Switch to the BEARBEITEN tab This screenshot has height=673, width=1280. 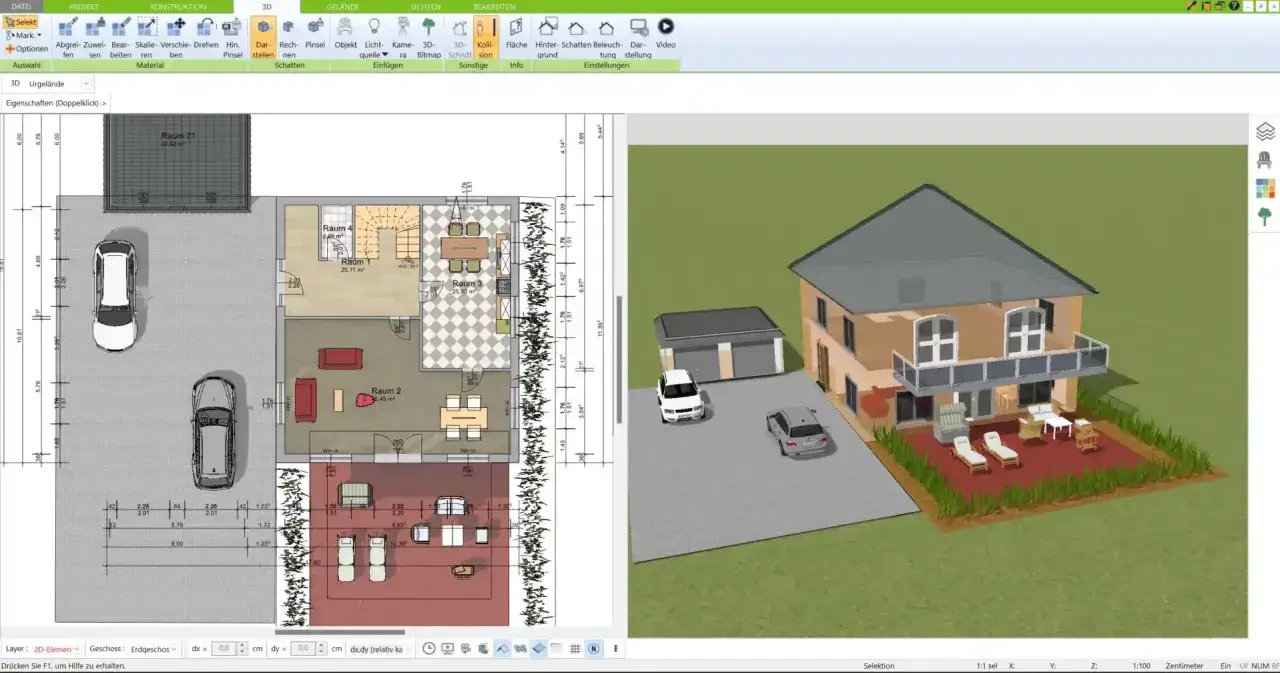click(494, 6)
